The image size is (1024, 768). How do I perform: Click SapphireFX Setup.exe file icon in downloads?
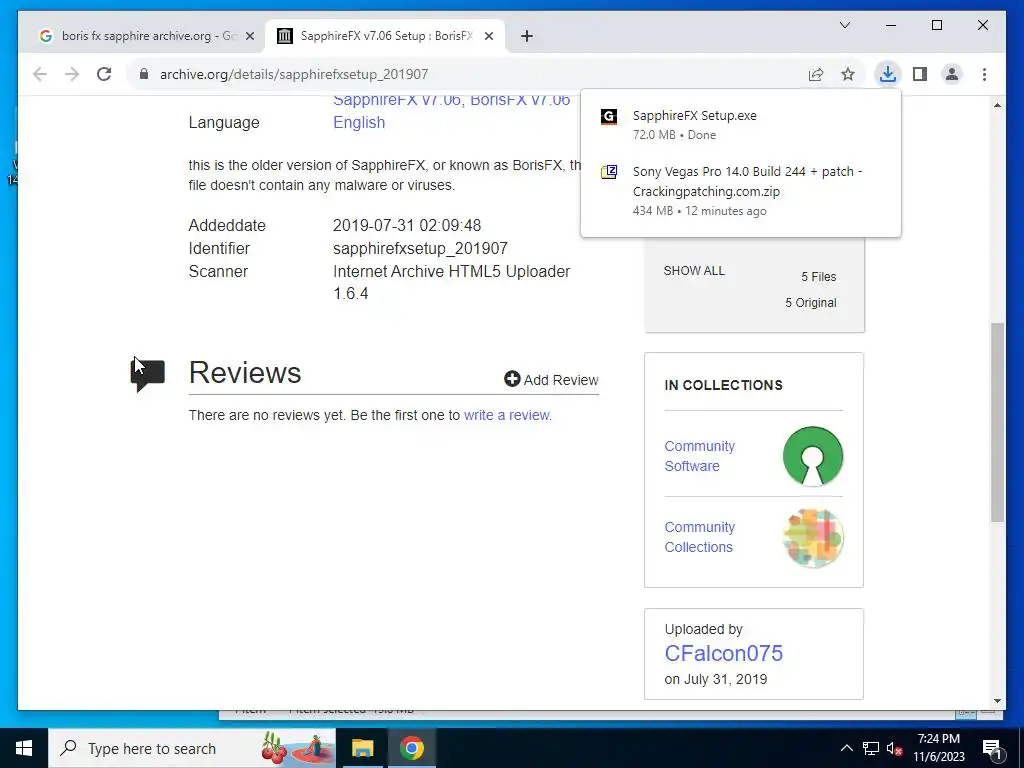pyautogui.click(x=609, y=117)
